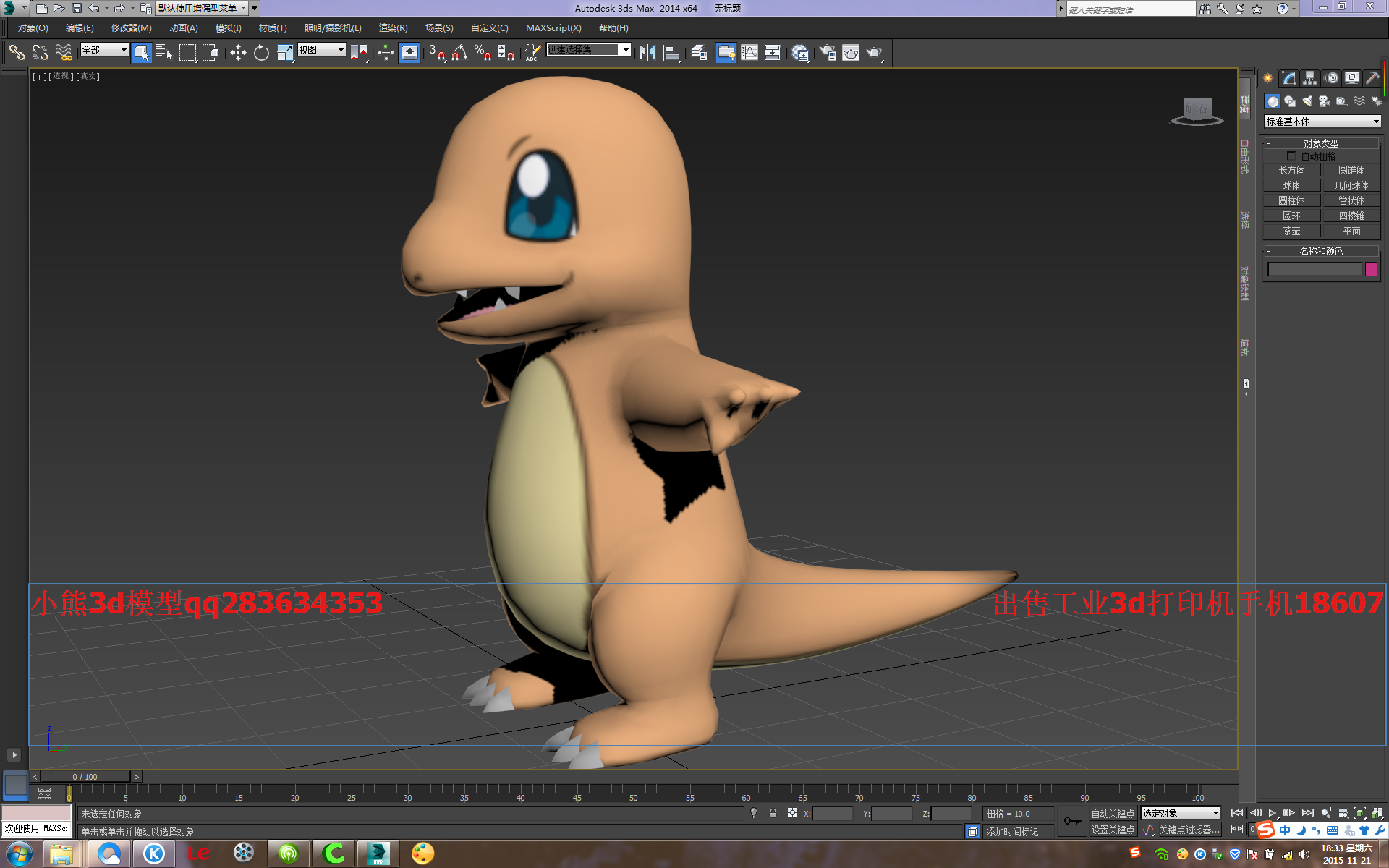Click the Align tool

point(671,52)
